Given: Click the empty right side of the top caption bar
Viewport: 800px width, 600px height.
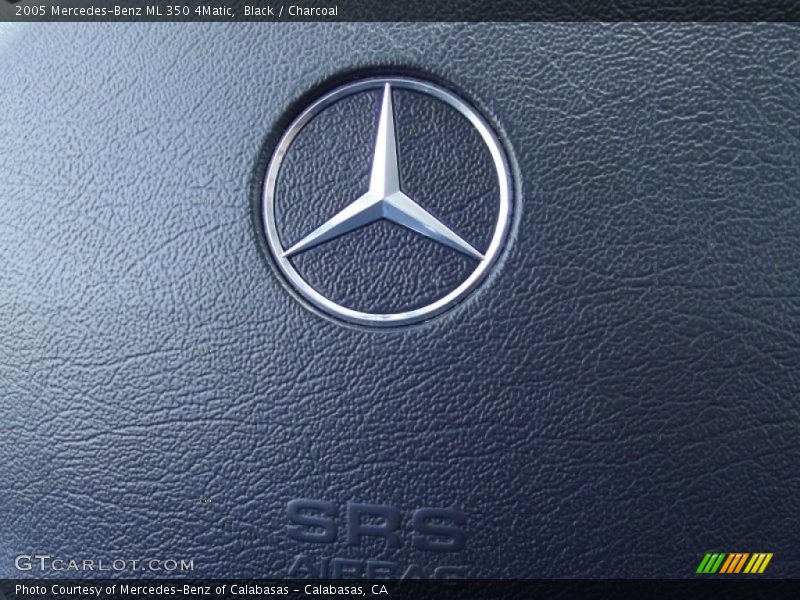Looking at the screenshot, I should pyautogui.click(x=600, y=11).
